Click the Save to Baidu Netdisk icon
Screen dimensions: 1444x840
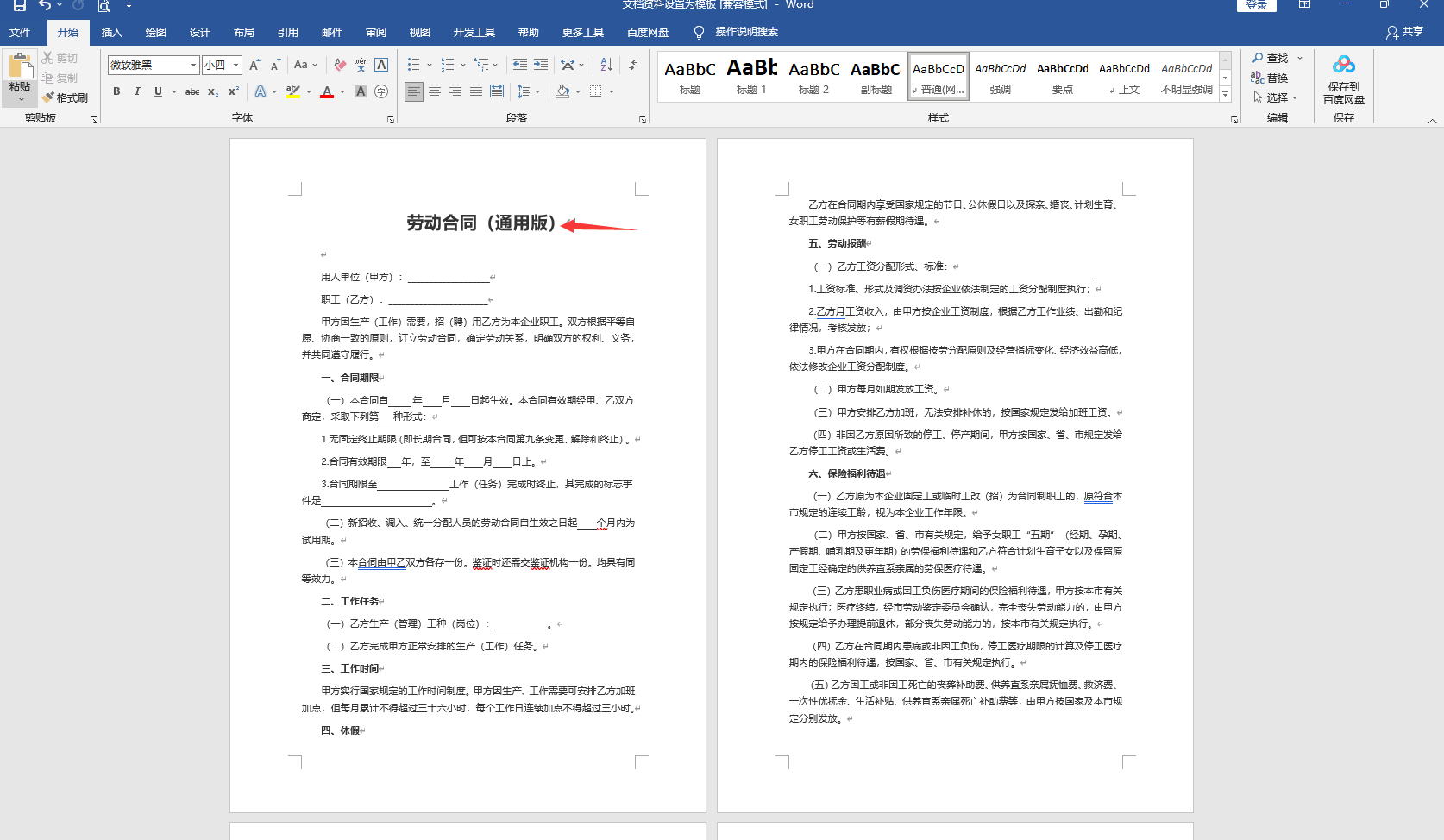click(x=1343, y=78)
